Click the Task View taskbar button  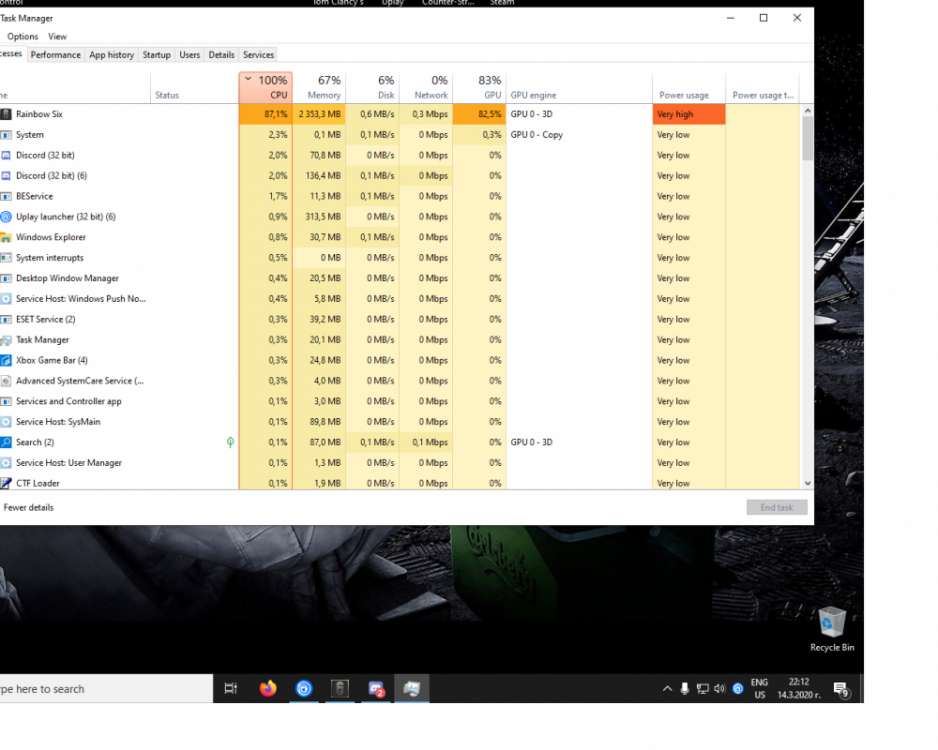[x=231, y=688]
